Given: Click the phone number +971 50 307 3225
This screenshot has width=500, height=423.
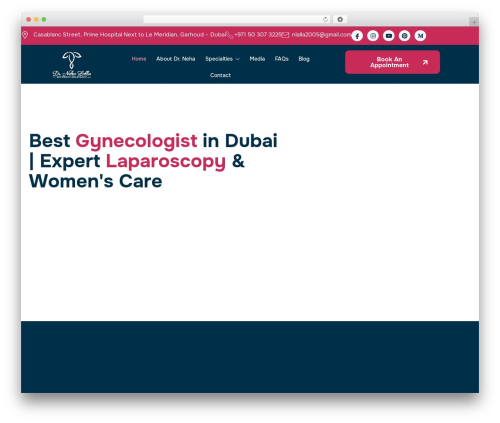Looking at the screenshot, I should pos(258,35).
